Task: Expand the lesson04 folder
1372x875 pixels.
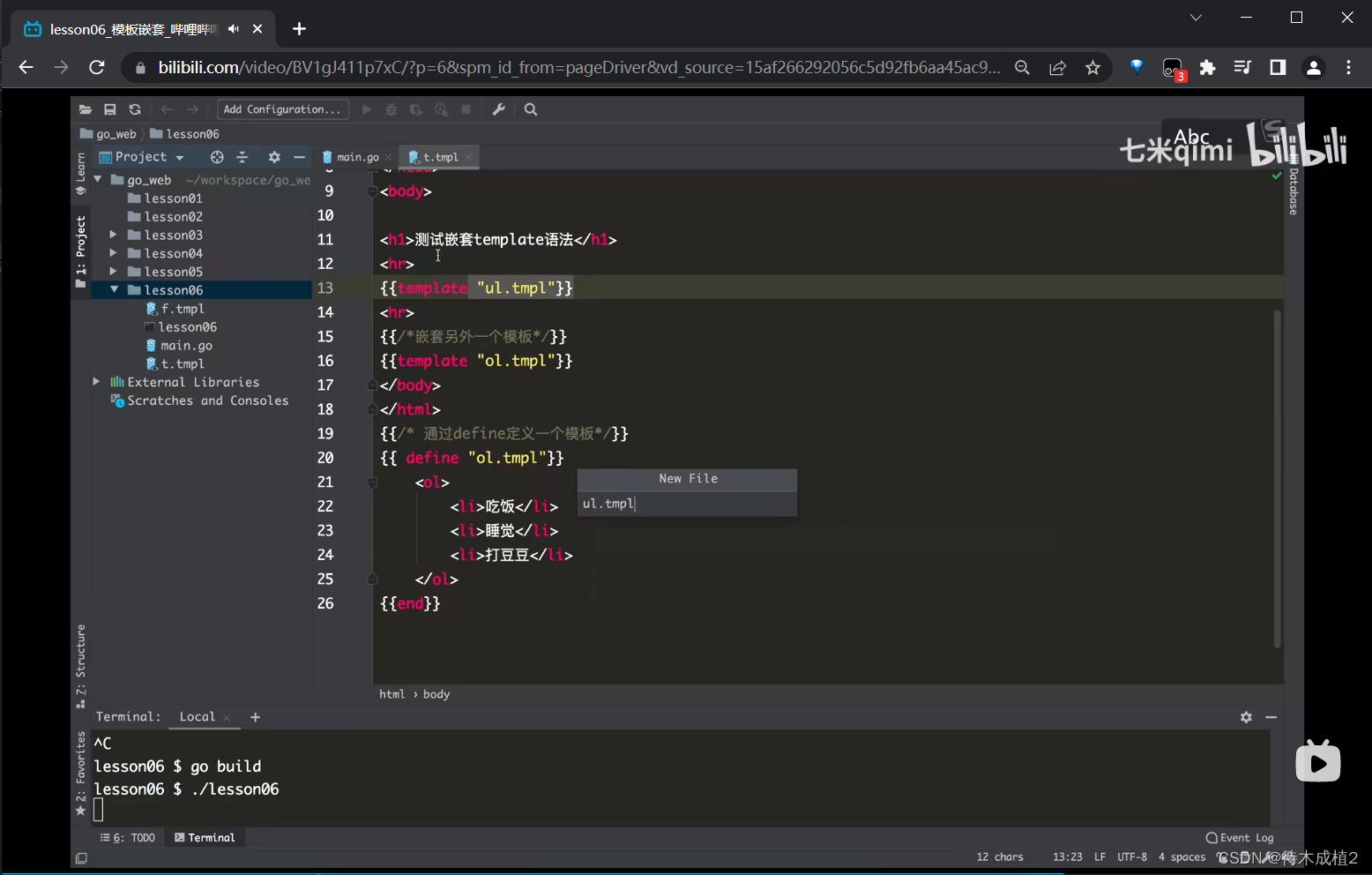Action: (x=113, y=253)
